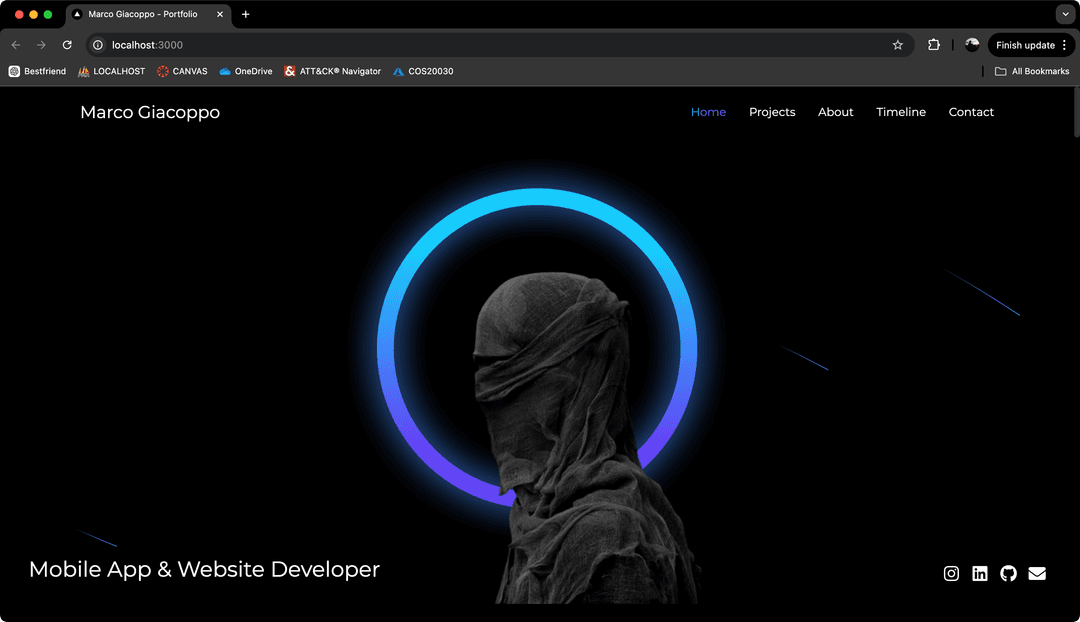
Task: Bookmark page with the star icon
Action: 897,45
